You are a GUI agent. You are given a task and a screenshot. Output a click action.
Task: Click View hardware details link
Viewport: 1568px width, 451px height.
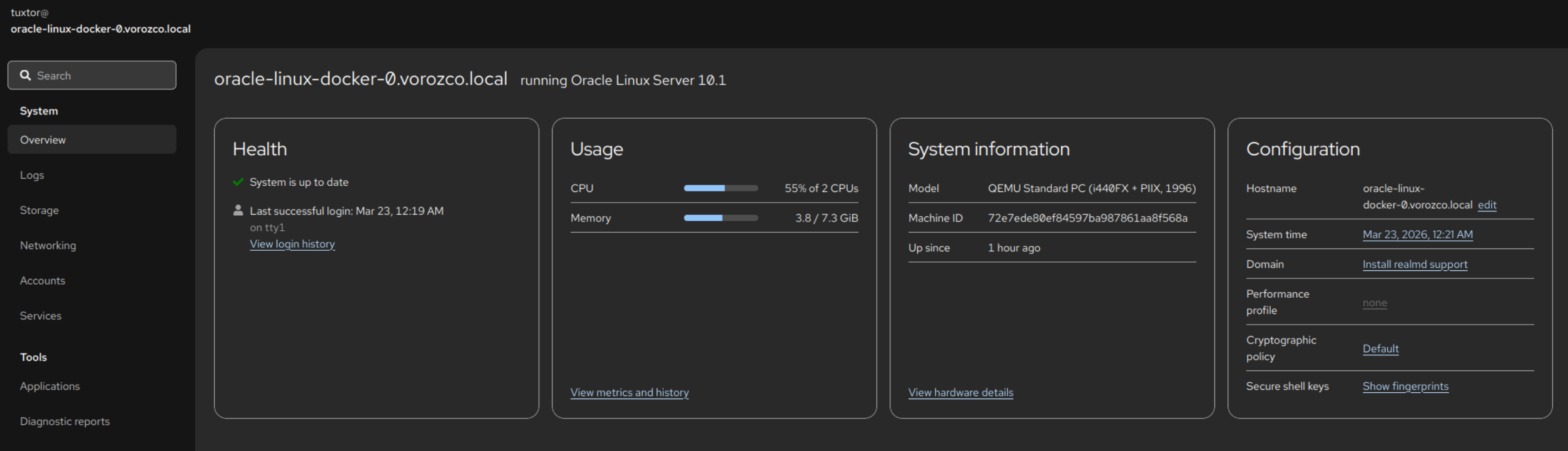[x=960, y=392]
